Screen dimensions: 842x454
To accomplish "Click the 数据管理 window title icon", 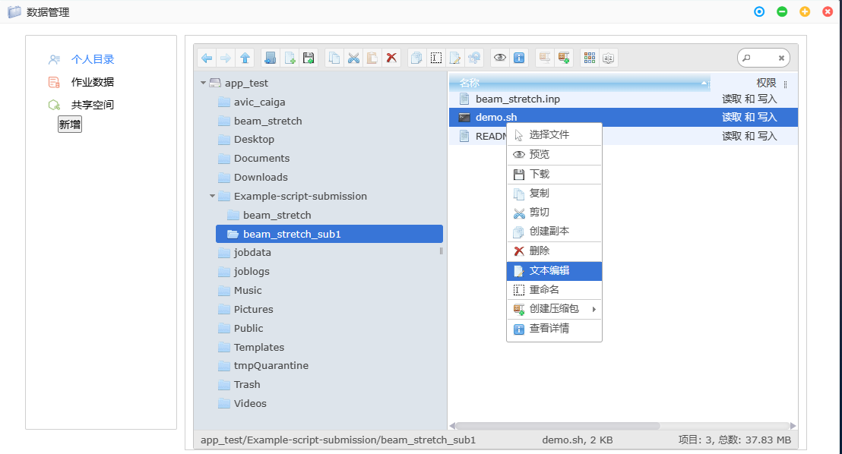I will 14,12.
